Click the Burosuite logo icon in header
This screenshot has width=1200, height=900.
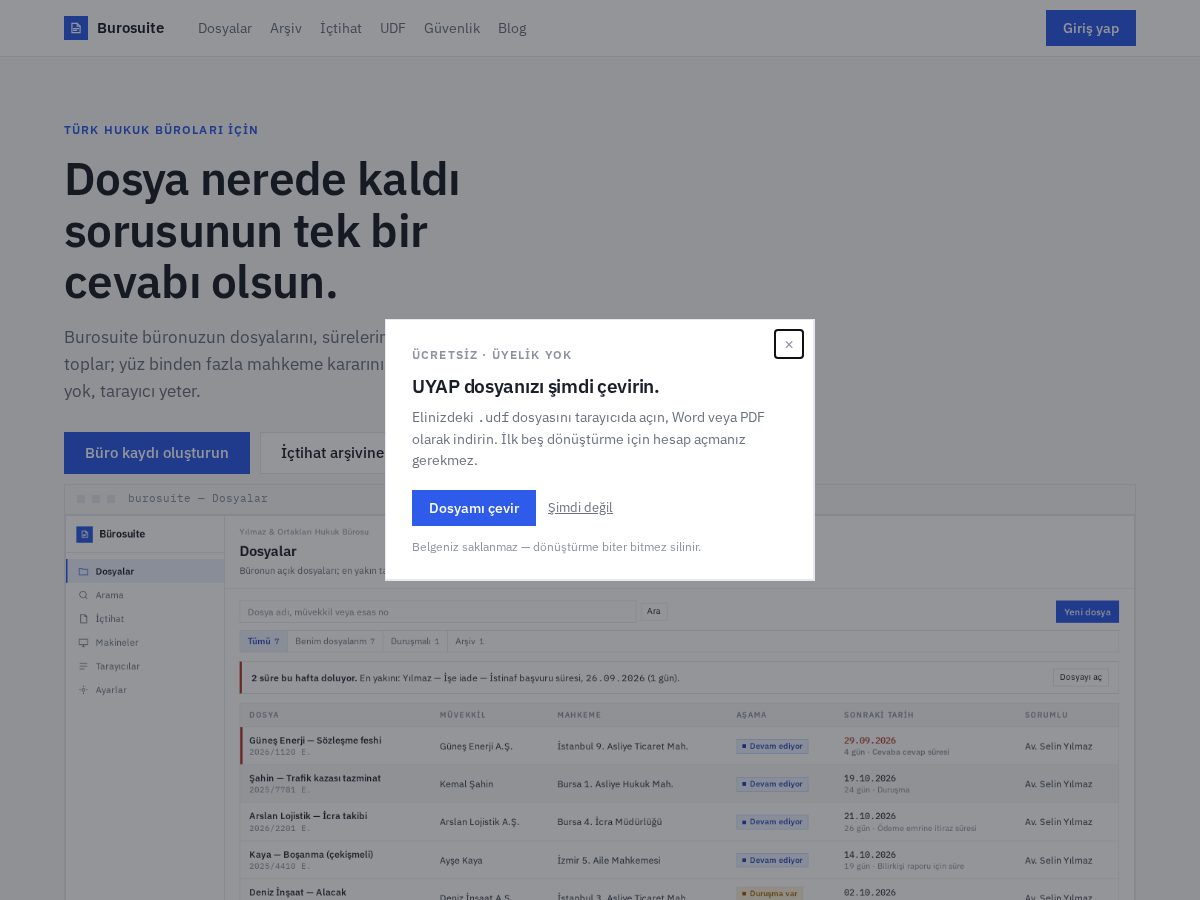(76, 28)
